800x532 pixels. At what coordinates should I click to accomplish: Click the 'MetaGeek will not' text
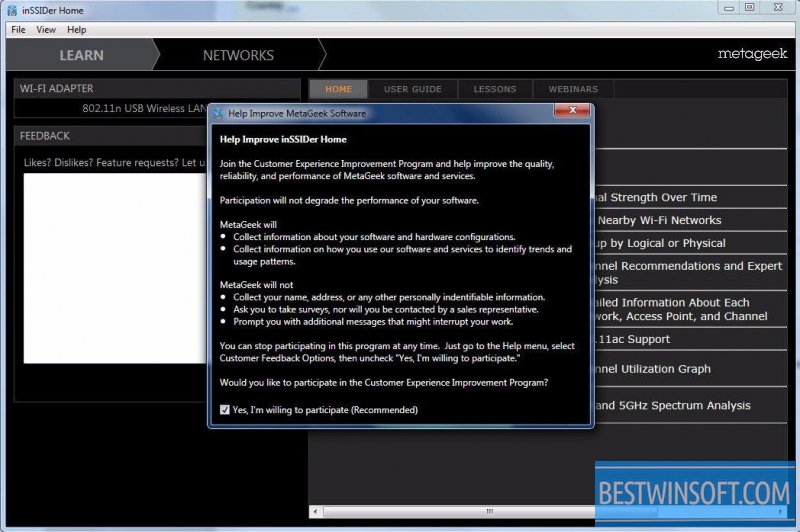click(256, 285)
